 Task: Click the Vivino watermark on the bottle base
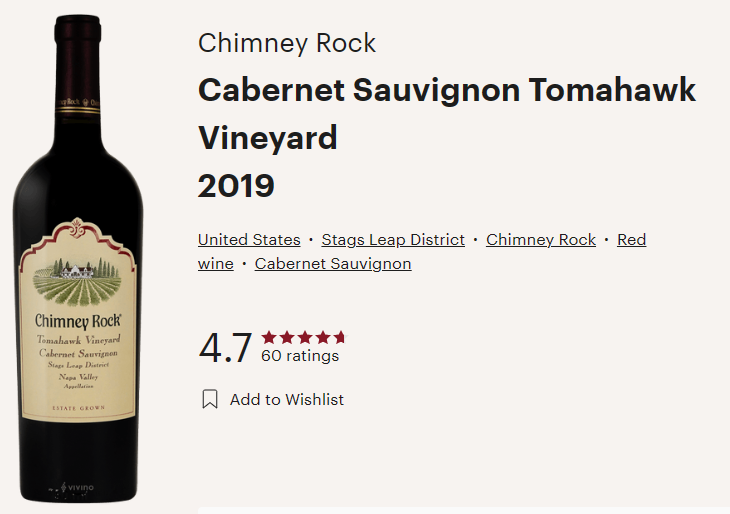point(77,488)
